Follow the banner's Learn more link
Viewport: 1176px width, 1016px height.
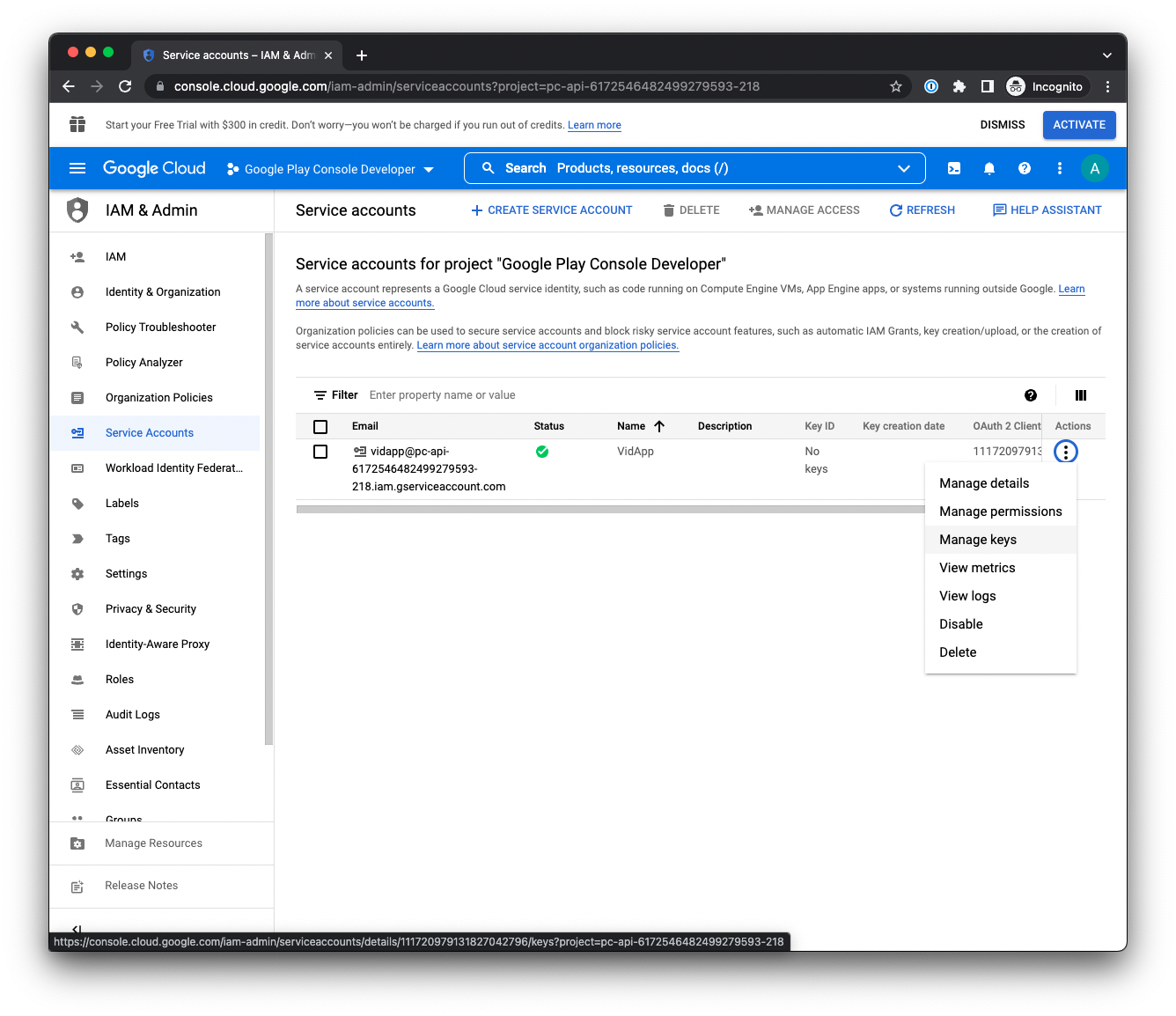(x=594, y=125)
